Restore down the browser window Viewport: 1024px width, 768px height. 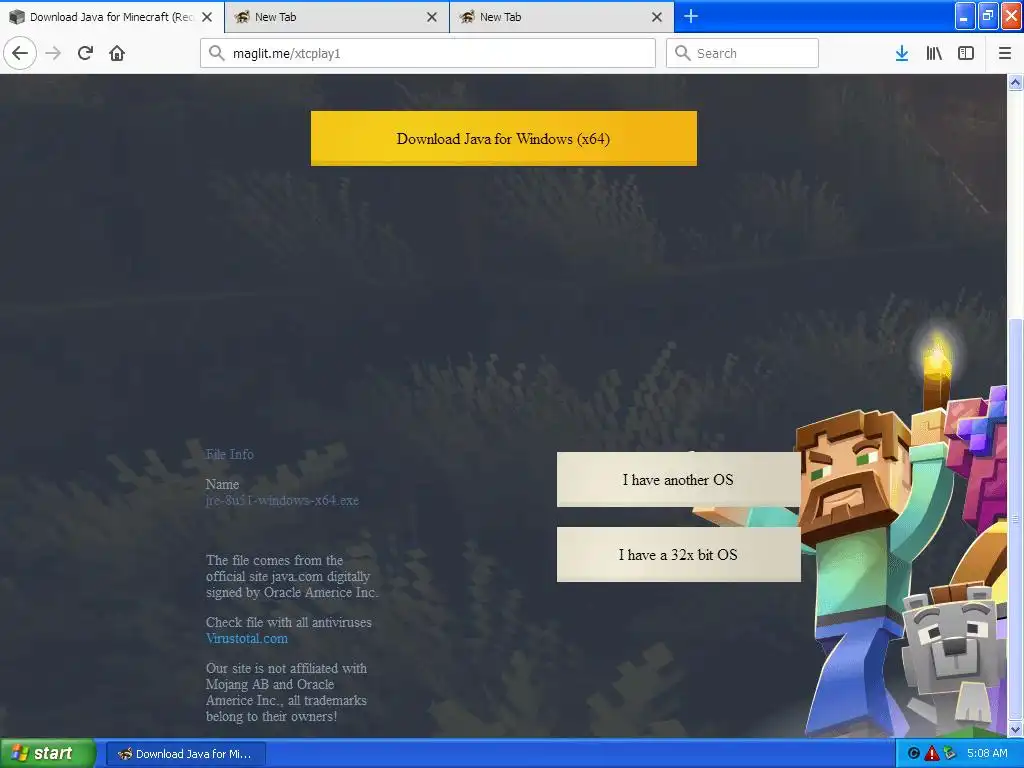tap(988, 16)
